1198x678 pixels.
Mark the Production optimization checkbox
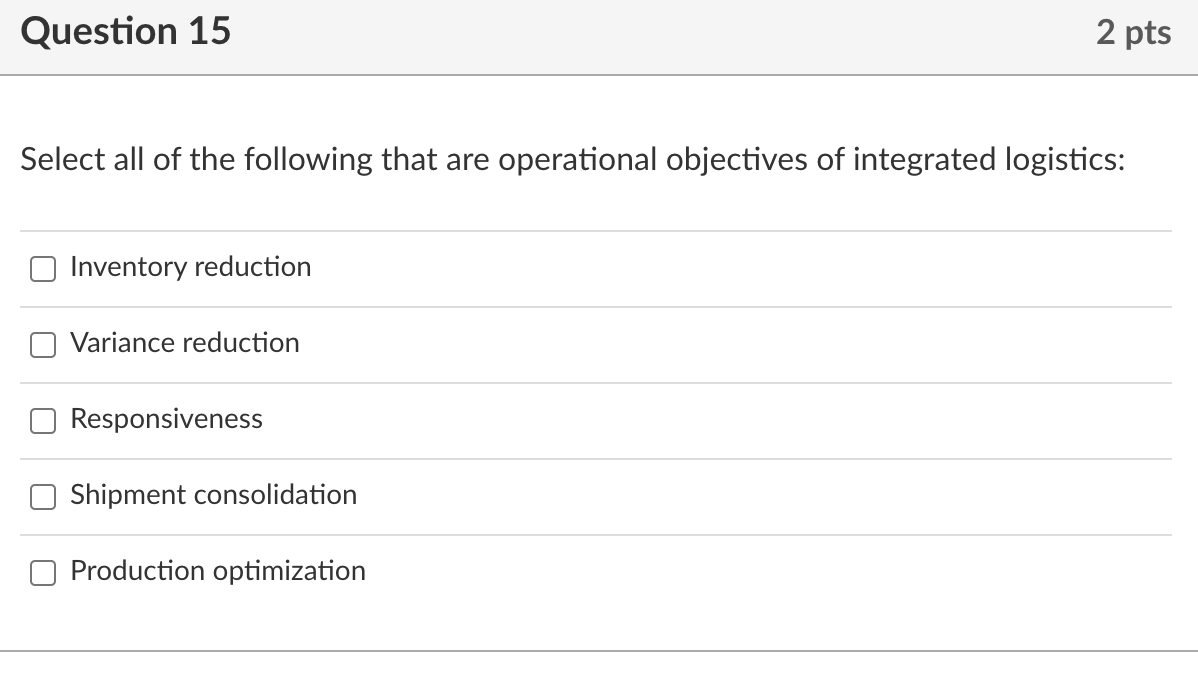tap(42, 572)
